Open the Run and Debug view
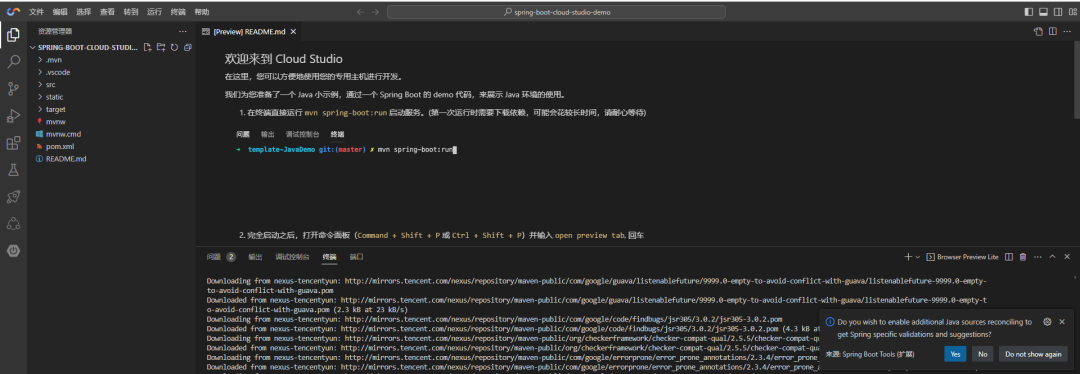The width and height of the screenshot is (1080, 374). (13, 116)
